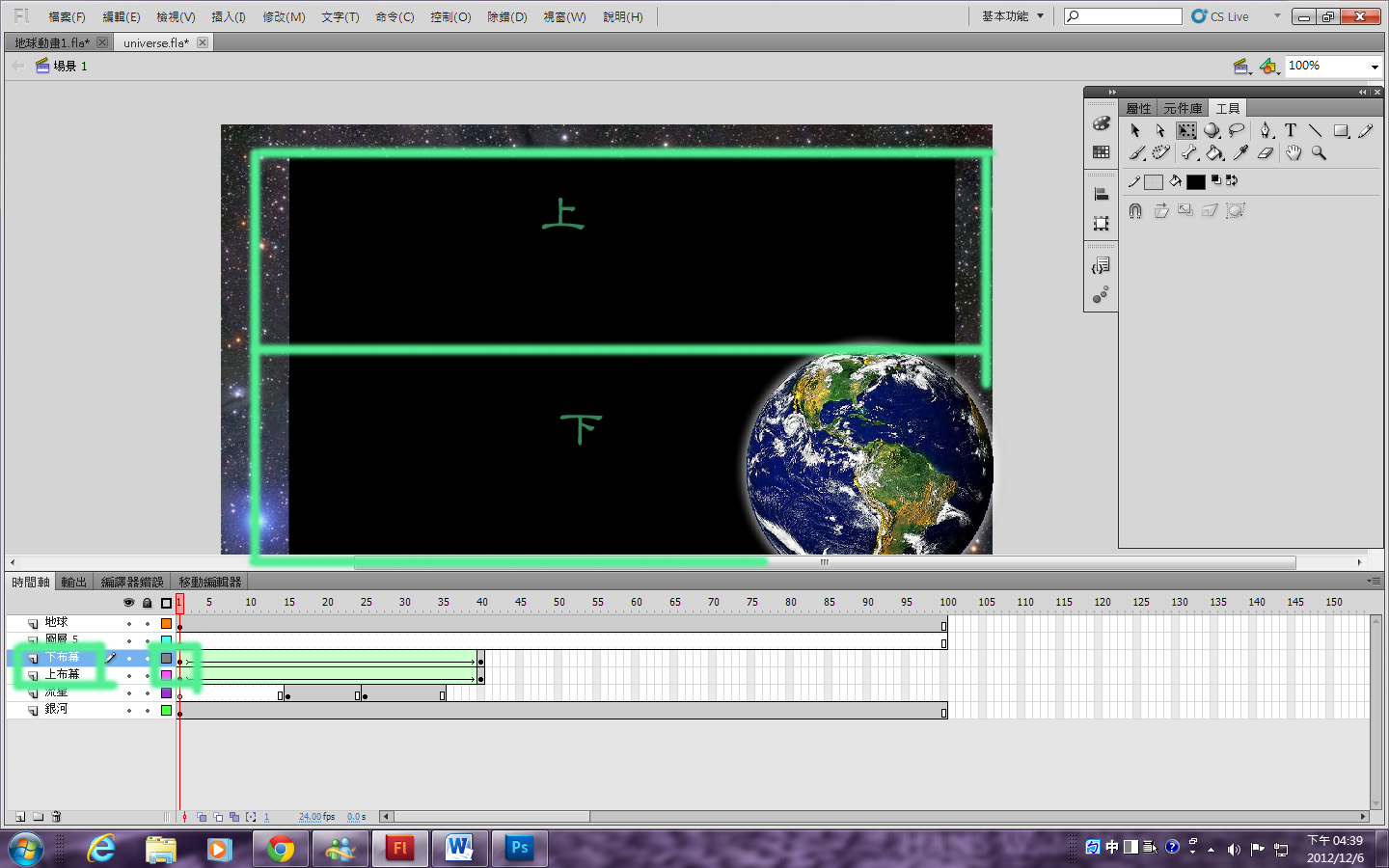Select the Lasso tool

[1237, 130]
